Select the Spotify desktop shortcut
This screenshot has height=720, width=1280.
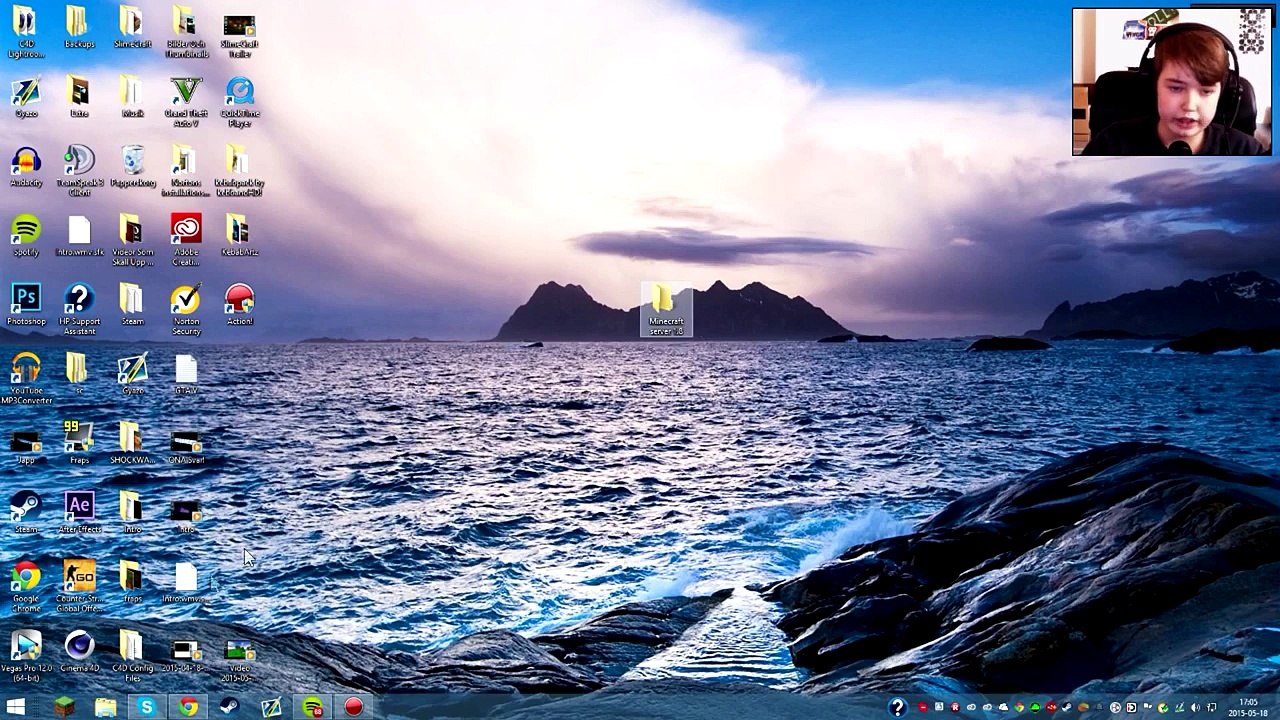tap(26, 236)
